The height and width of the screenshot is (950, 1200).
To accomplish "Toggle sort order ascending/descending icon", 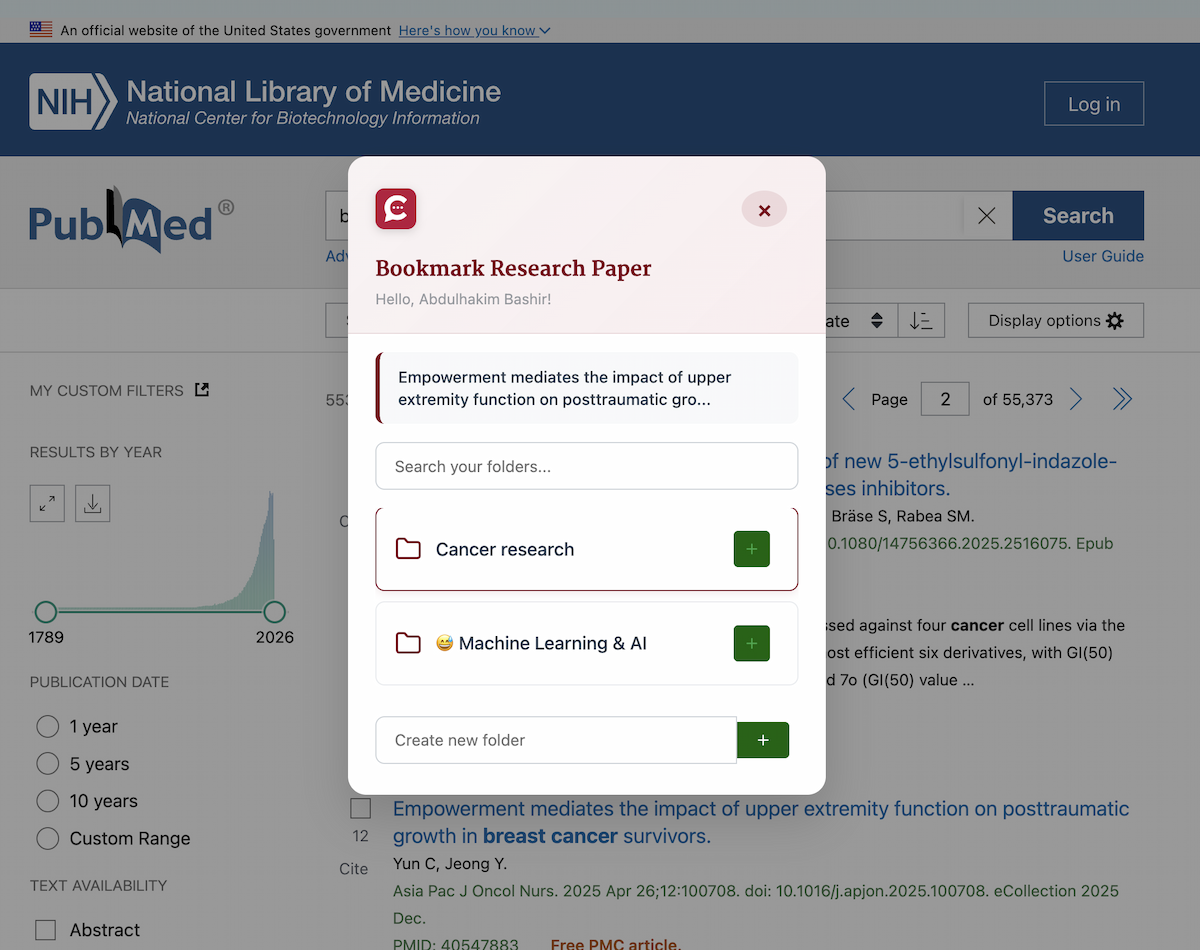I will pos(921,321).
